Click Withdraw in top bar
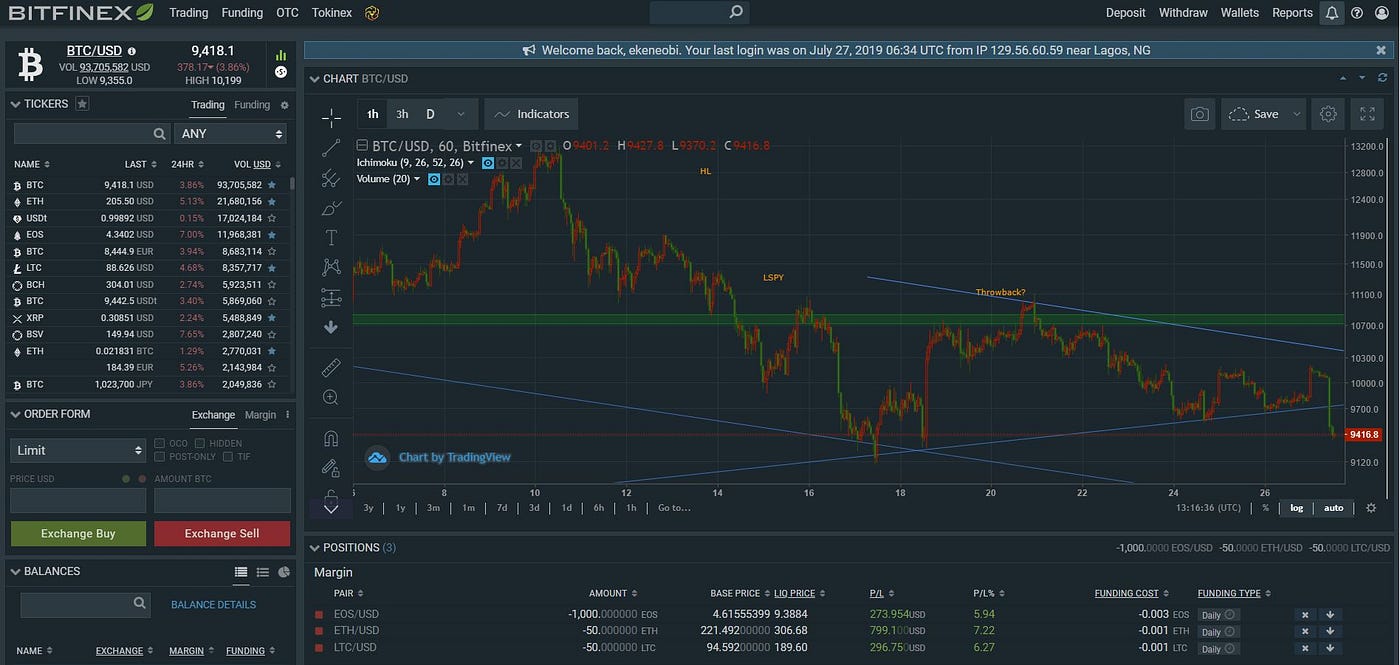 pyautogui.click(x=1183, y=13)
